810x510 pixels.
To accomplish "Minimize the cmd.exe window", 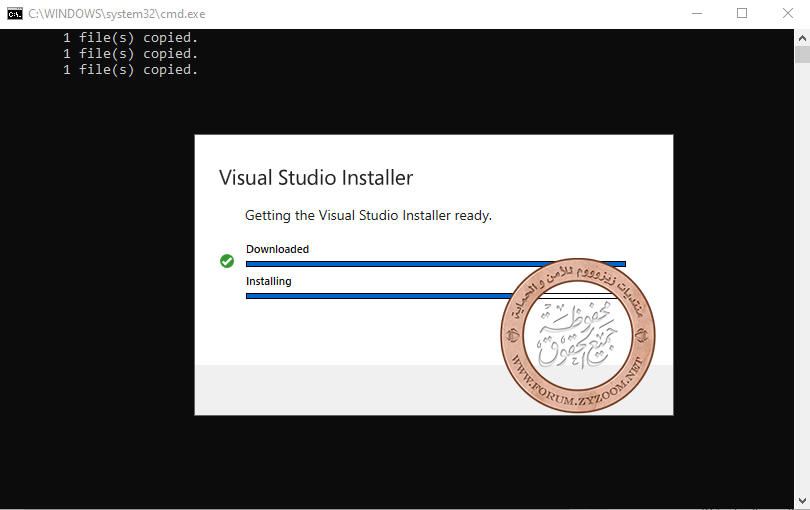I will [697, 13].
